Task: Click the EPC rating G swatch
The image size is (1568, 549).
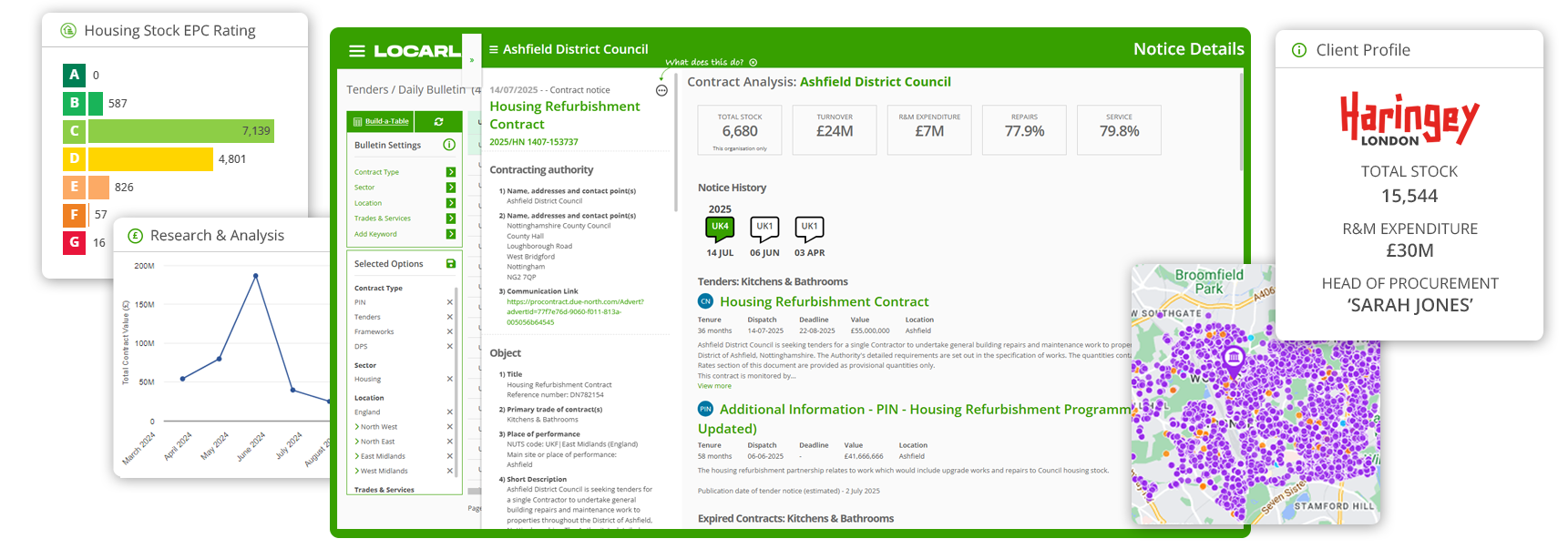Action: [75, 242]
